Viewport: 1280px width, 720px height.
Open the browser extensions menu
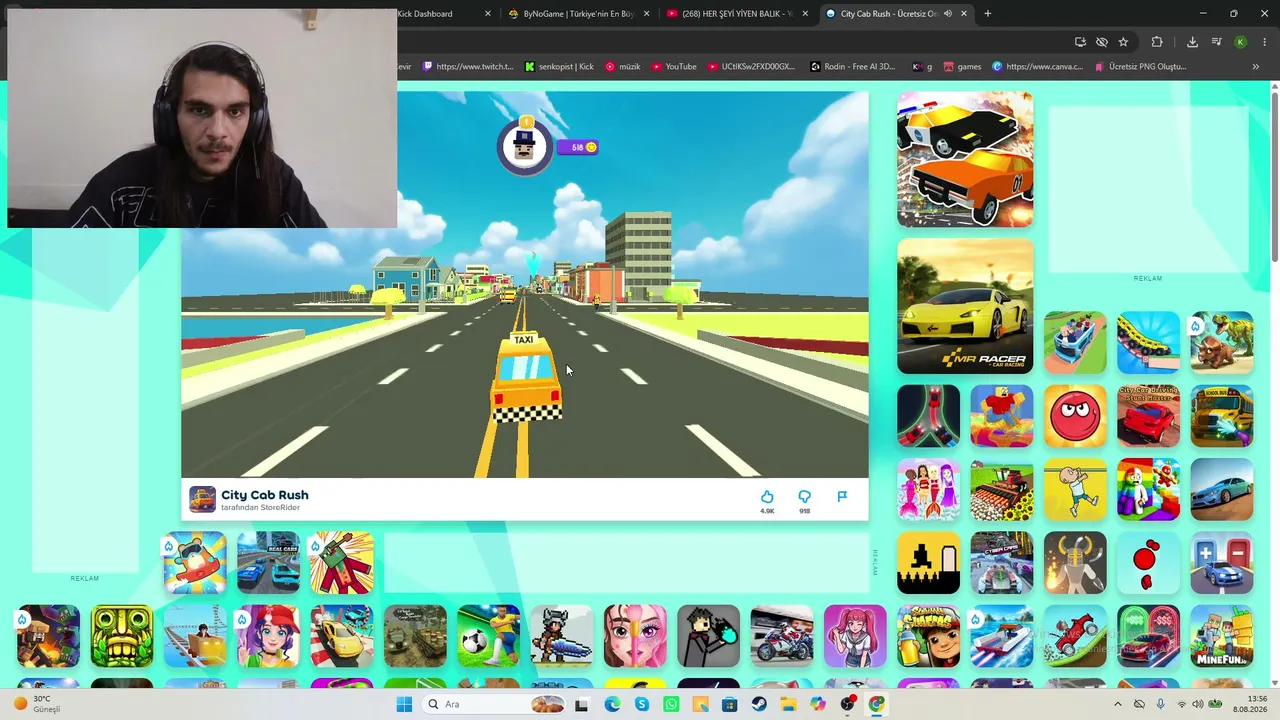[x=1157, y=42]
